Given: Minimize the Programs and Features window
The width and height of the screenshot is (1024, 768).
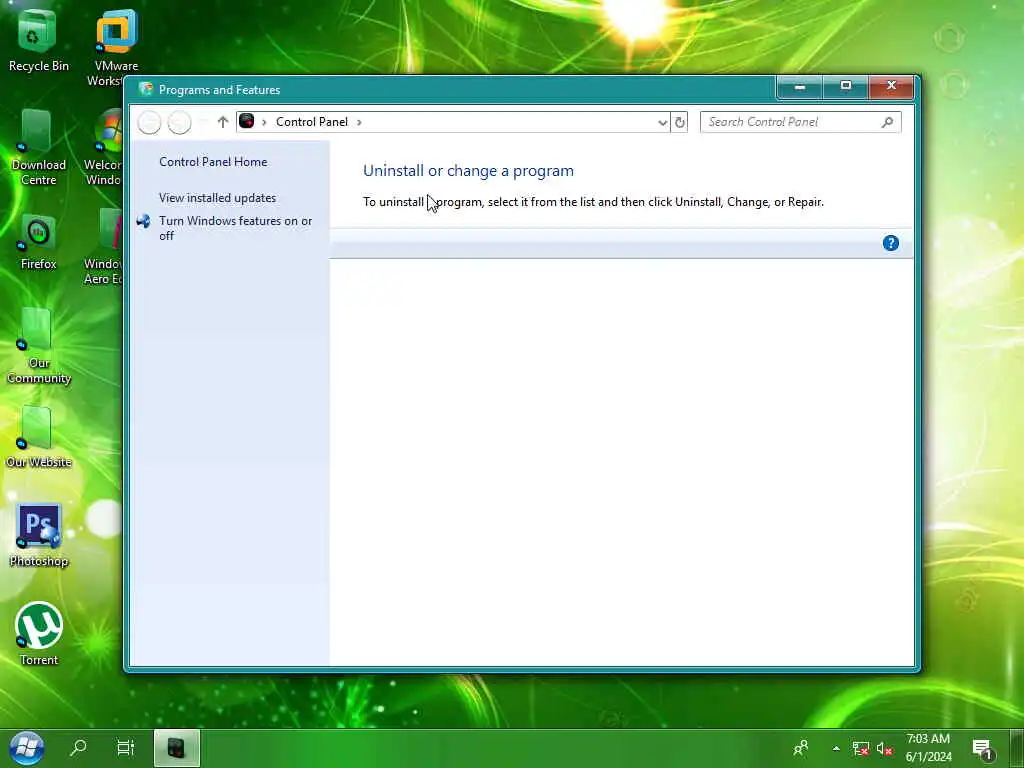Looking at the screenshot, I should pos(799,86).
